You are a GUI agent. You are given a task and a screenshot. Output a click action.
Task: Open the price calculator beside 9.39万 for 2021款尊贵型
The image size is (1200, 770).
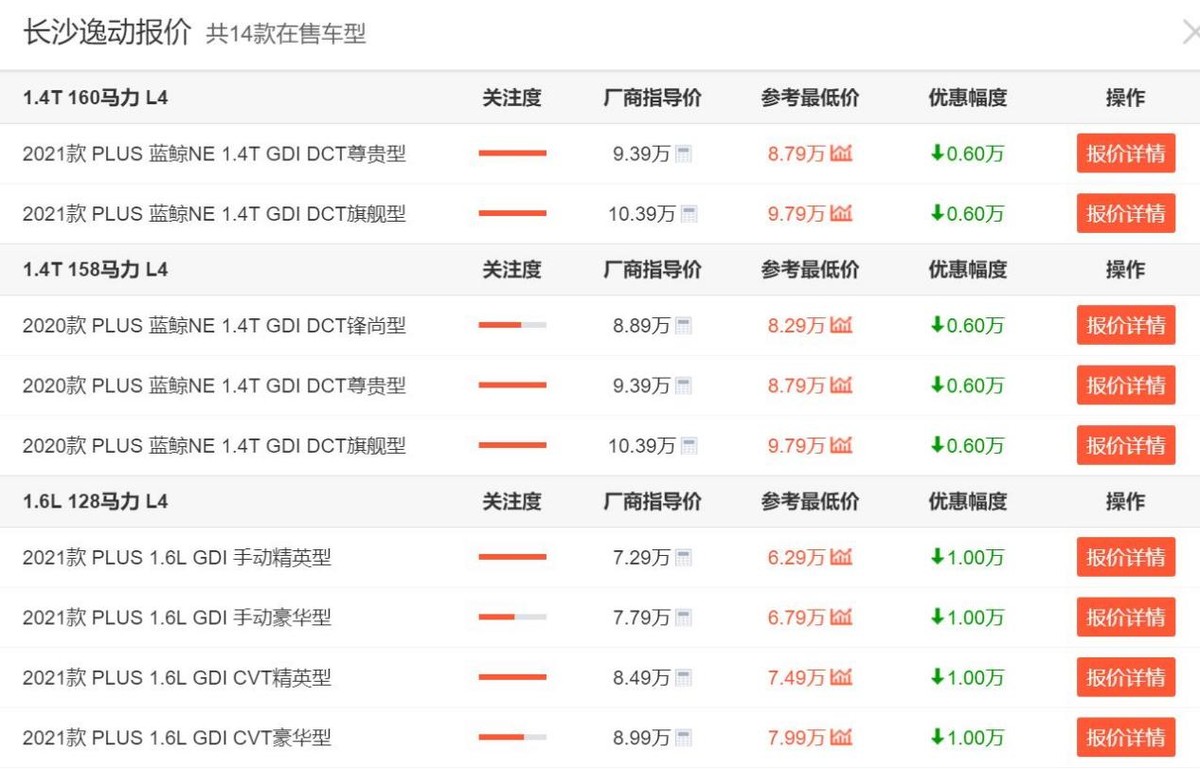pyautogui.click(x=683, y=153)
